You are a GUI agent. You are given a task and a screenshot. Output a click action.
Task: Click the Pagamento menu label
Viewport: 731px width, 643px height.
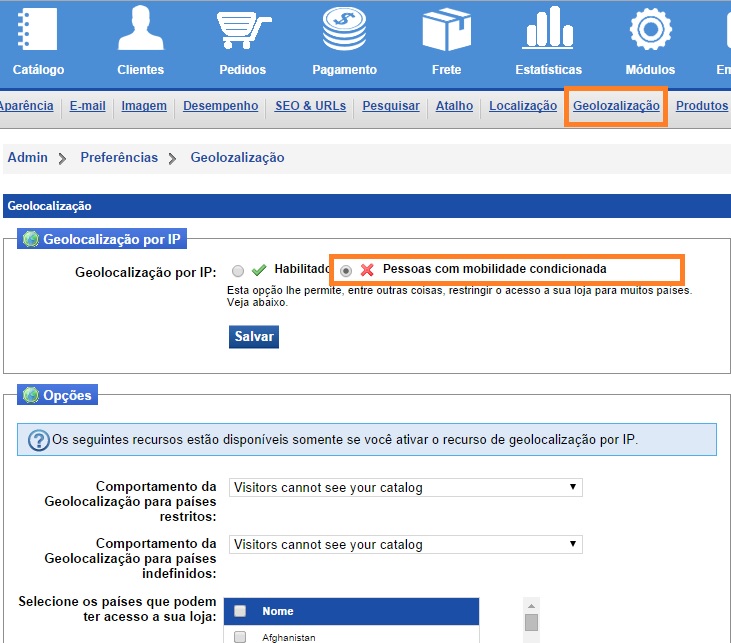345,69
